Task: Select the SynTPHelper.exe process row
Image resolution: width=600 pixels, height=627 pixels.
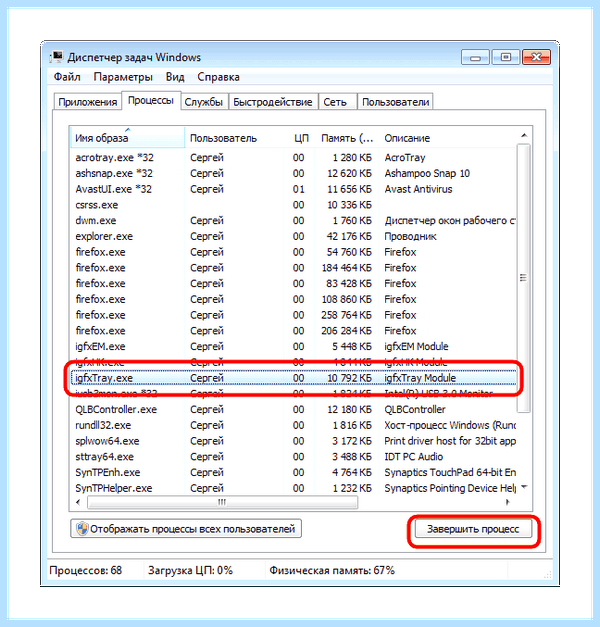Action: (293, 488)
